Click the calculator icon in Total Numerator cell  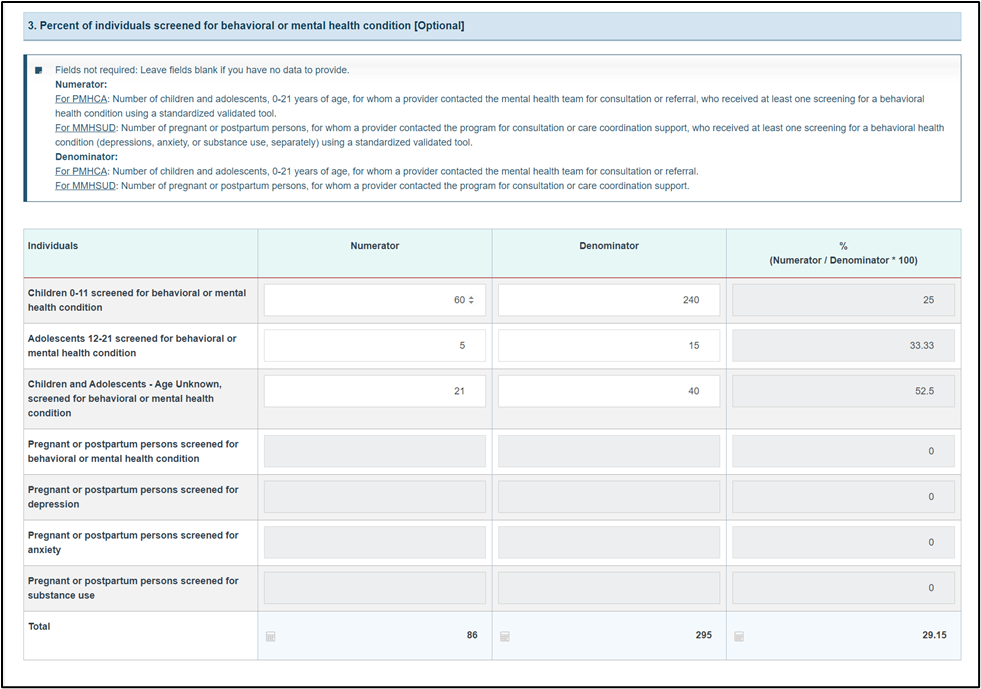click(270, 636)
